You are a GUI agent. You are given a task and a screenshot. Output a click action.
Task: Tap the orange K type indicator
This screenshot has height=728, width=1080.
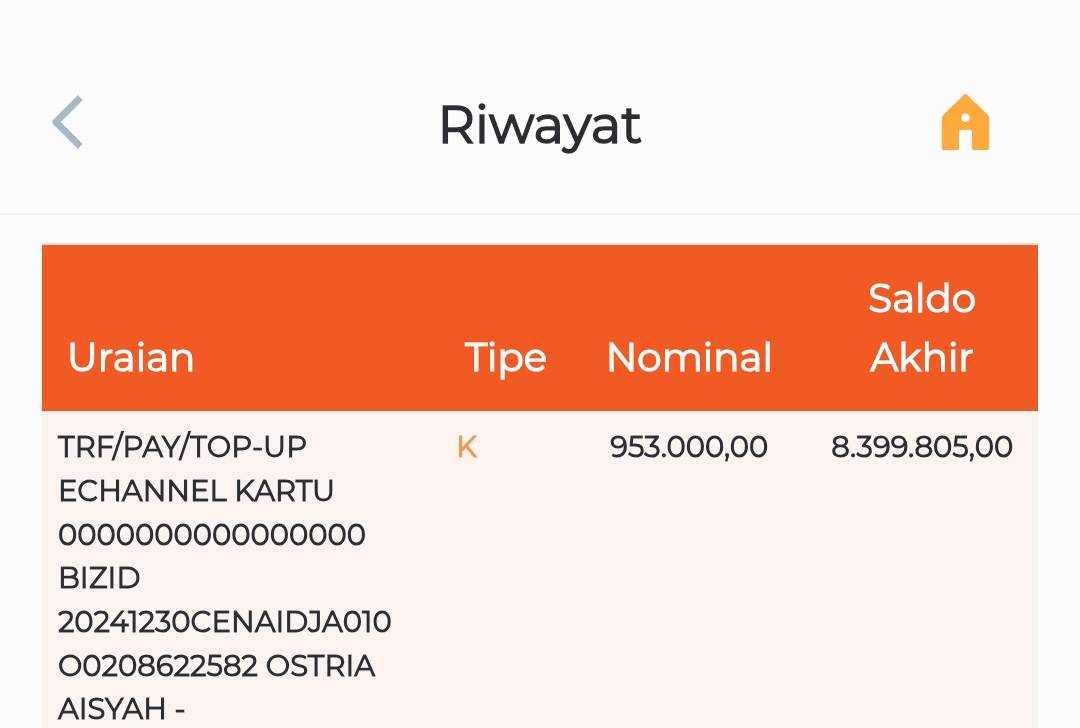click(467, 447)
